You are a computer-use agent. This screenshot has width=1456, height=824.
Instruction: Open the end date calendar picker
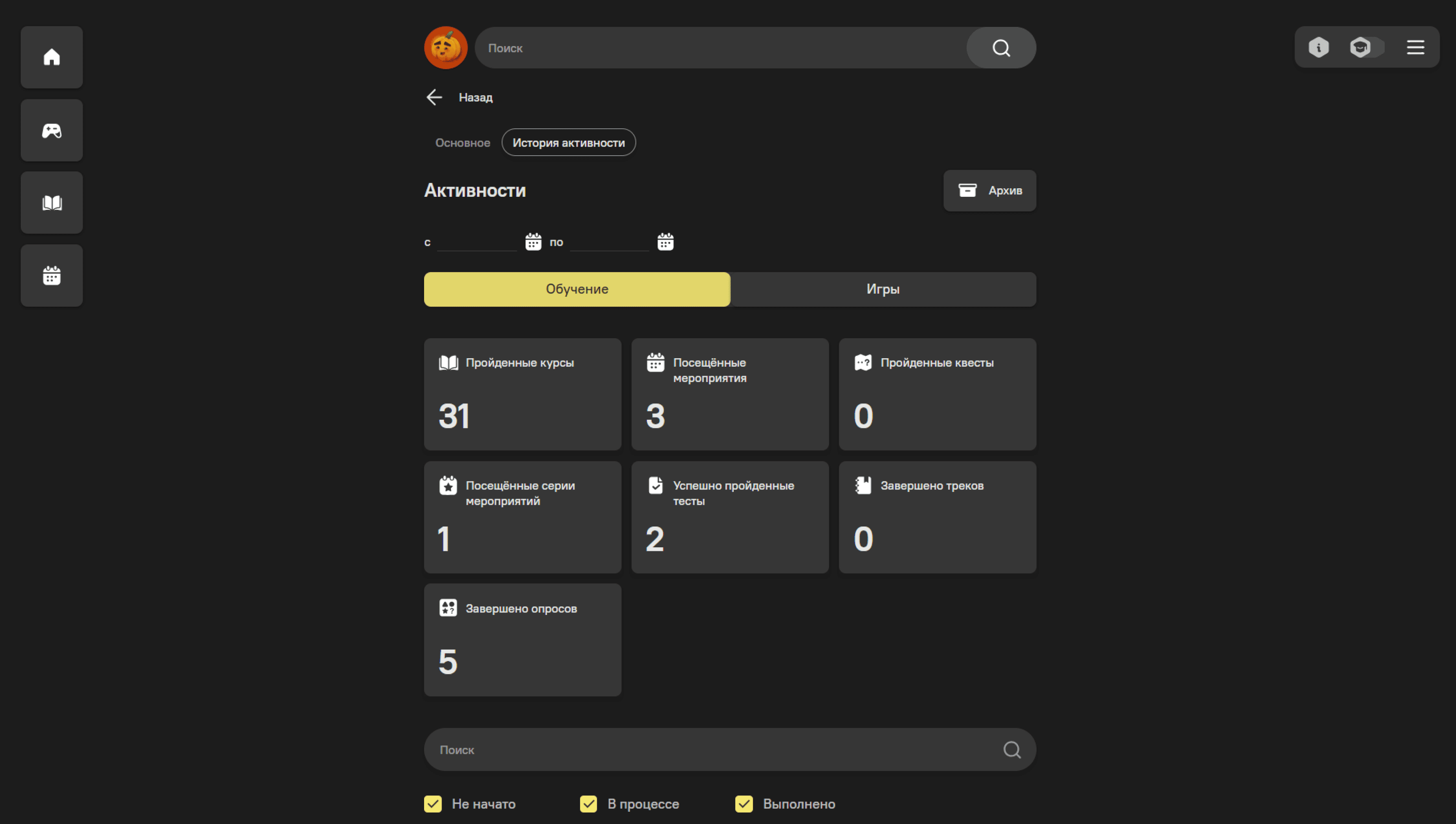[665, 242]
